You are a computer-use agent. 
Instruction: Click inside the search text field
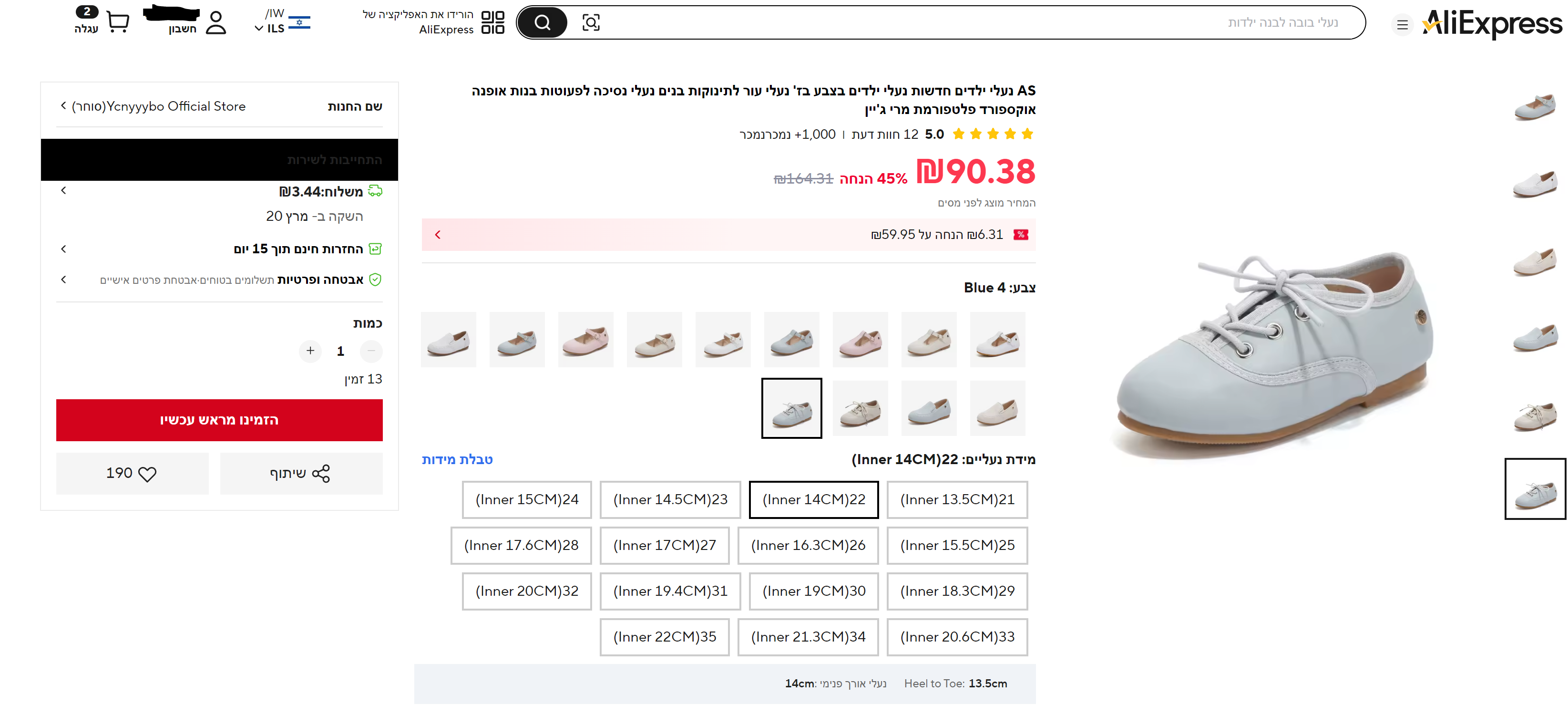point(913,23)
